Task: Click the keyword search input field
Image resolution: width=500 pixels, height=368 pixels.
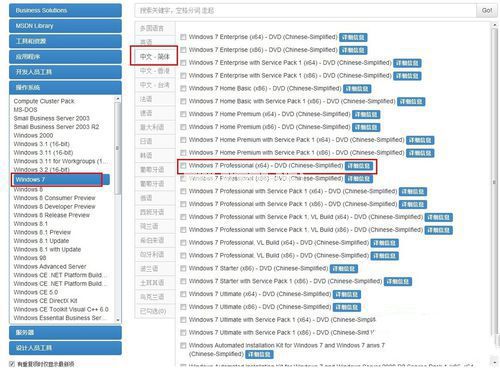Action: point(306,10)
